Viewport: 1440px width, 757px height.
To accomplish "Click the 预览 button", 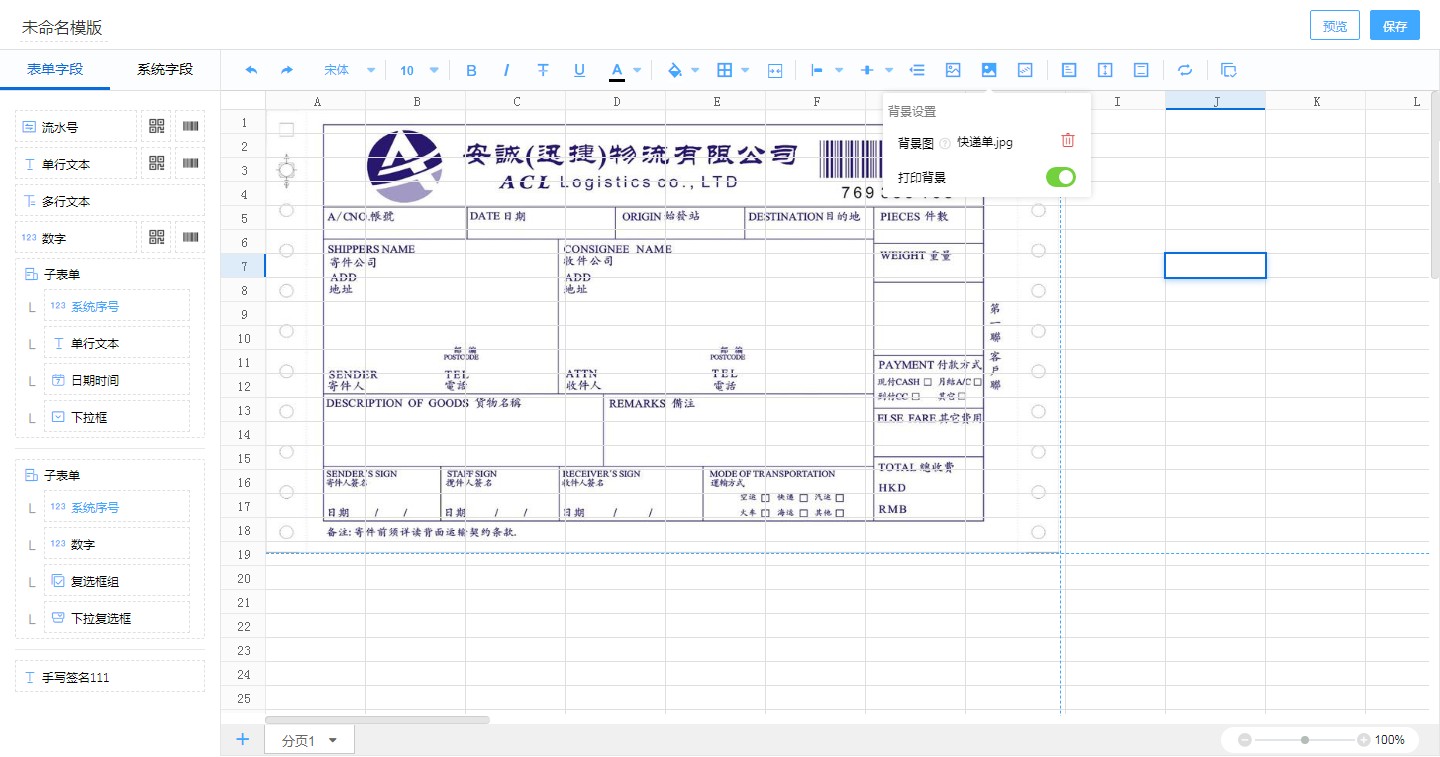I will pos(1334,26).
